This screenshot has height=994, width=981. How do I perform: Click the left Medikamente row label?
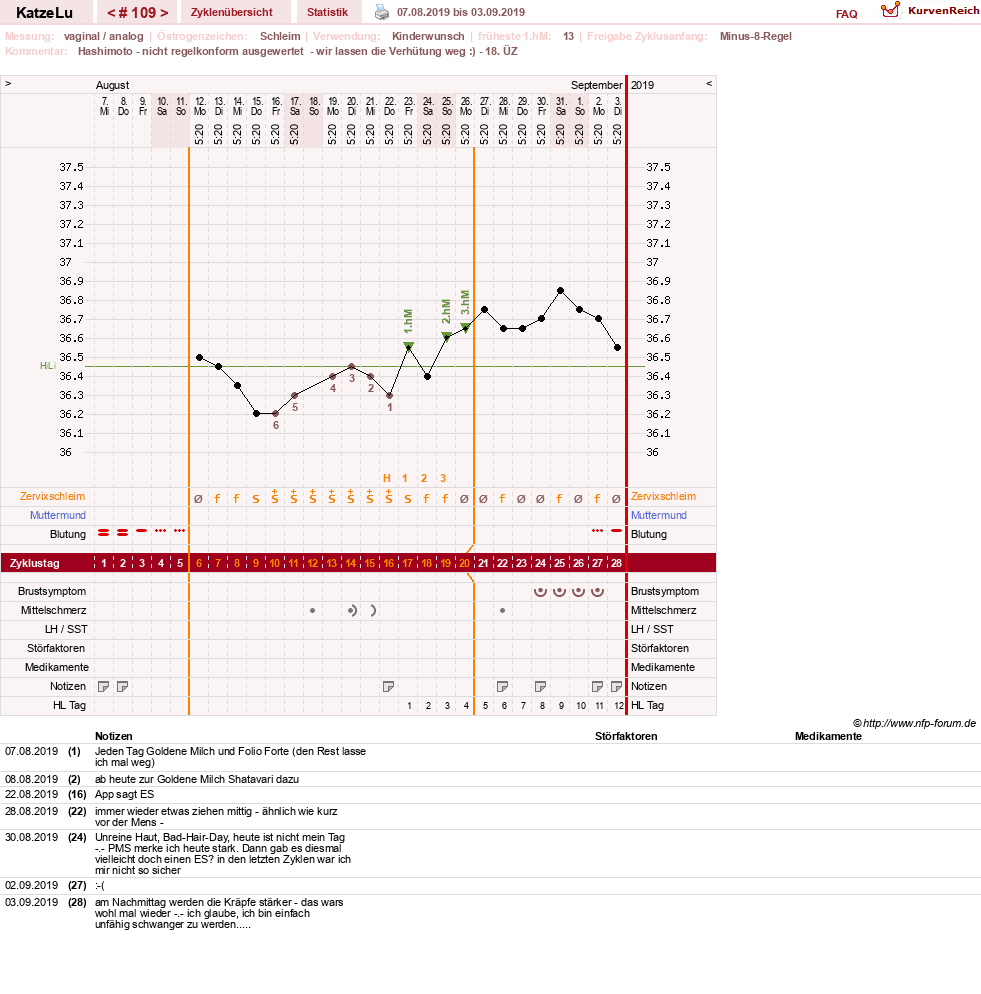[x=56, y=668]
